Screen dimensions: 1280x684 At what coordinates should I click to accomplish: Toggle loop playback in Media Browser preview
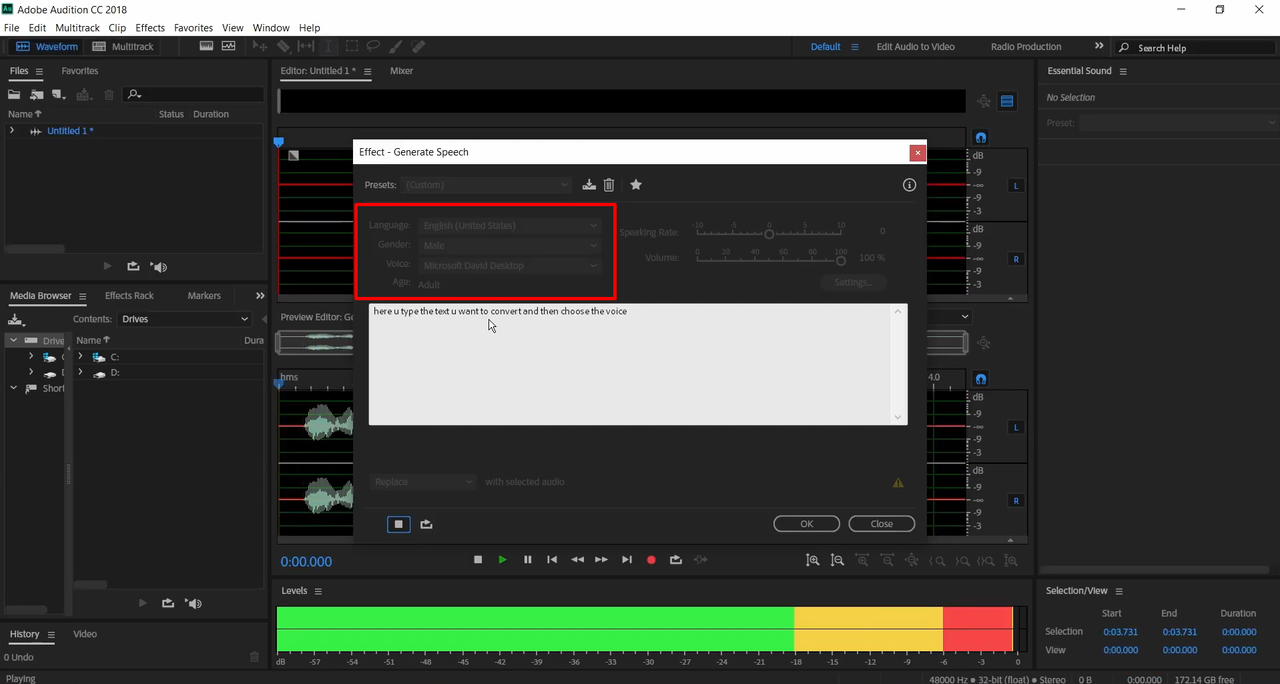[x=167, y=603]
